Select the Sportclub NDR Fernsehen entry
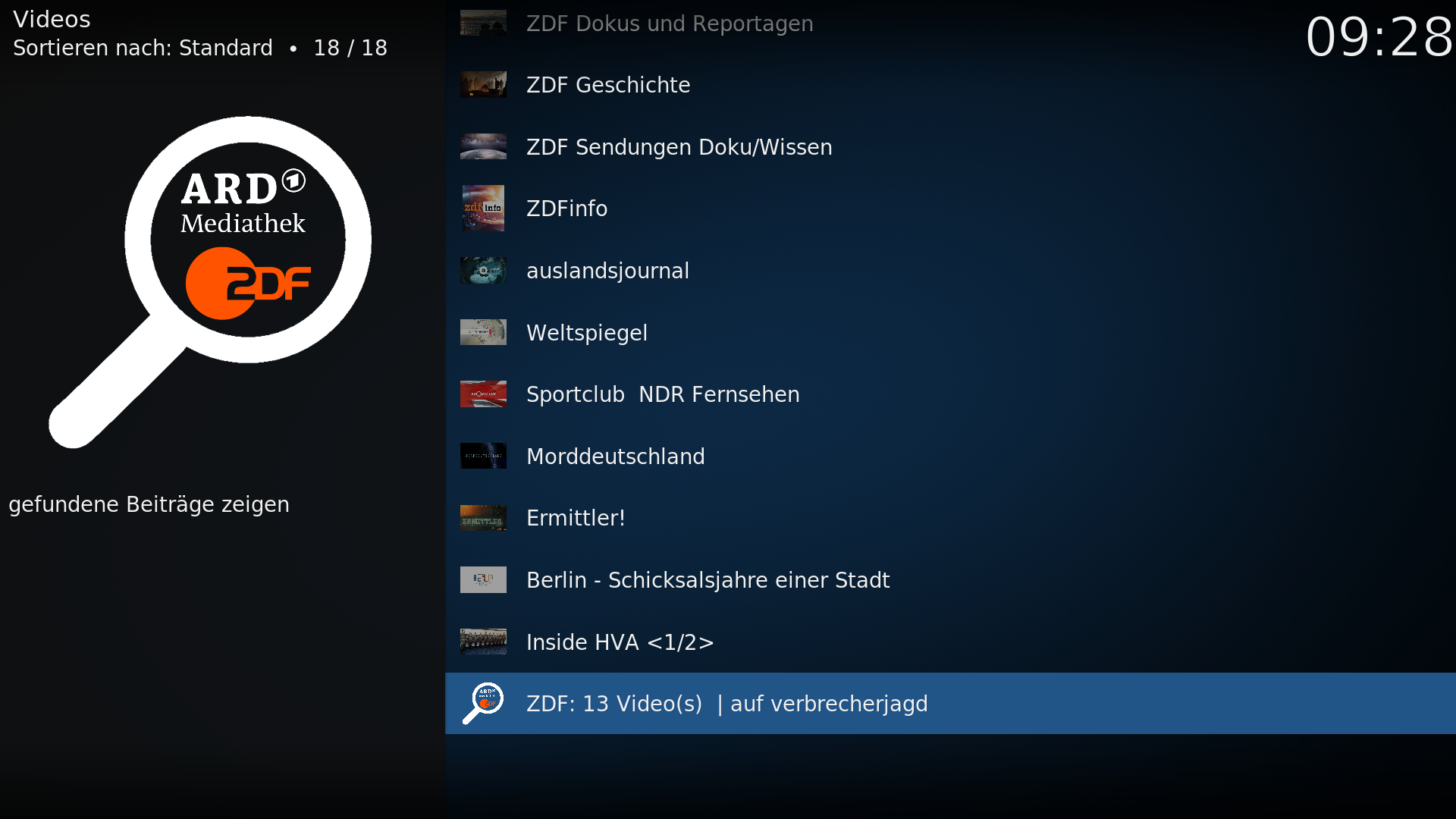The image size is (1456, 819). pyautogui.click(x=950, y=394)
